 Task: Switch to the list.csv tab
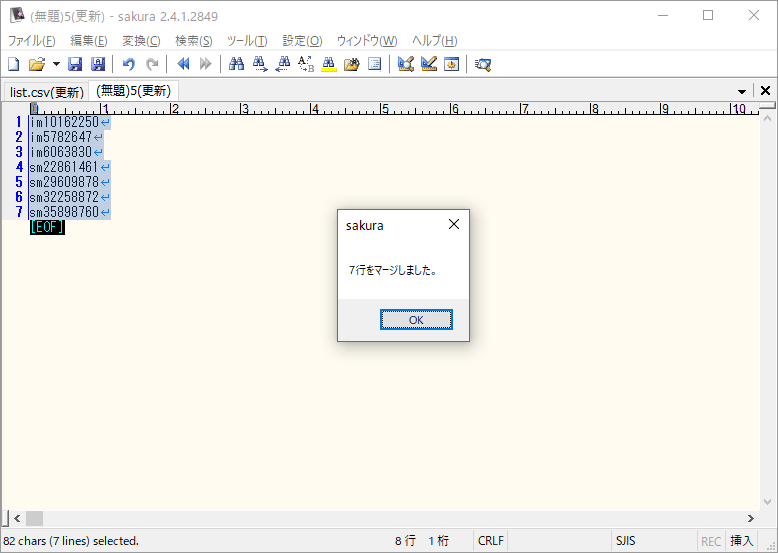(46, 92)
